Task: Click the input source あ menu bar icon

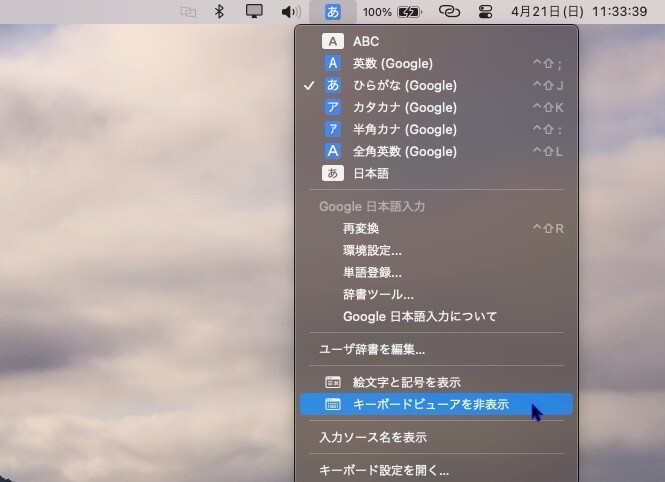Action: (332, 12)
